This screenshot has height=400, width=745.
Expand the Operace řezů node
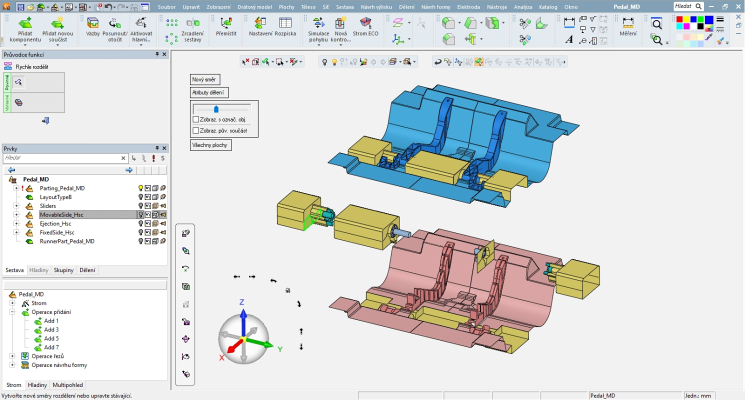click(x=12, y=355)
